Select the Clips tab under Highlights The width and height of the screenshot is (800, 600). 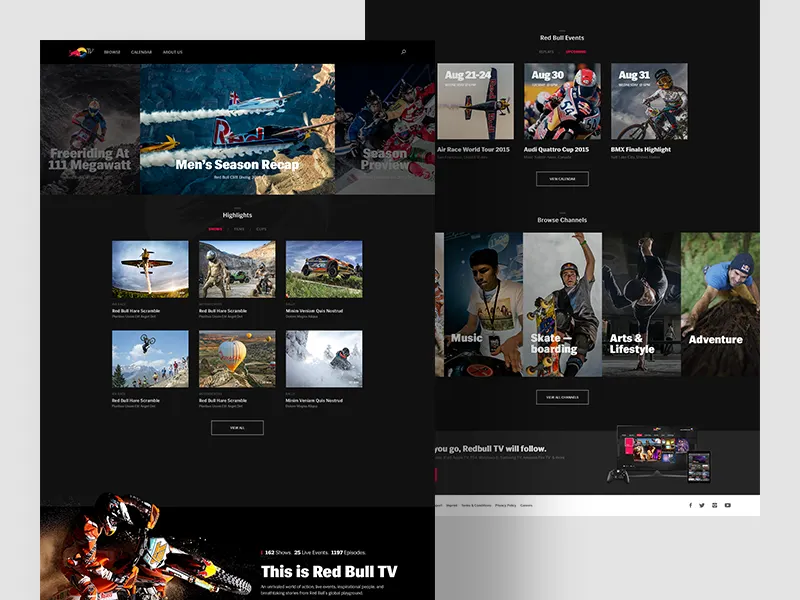[261, 229]
